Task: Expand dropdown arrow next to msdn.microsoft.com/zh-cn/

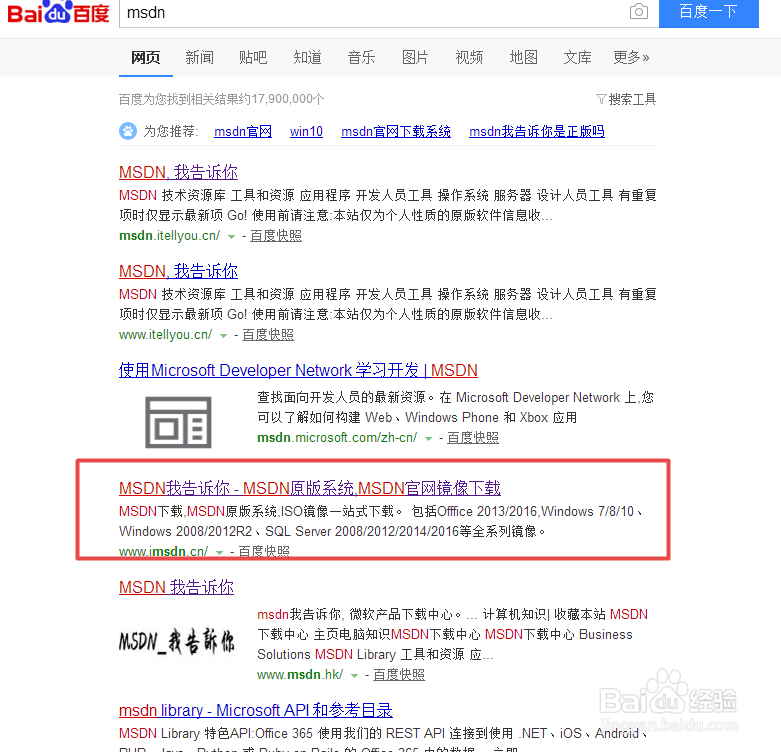Action: [428, 439]
